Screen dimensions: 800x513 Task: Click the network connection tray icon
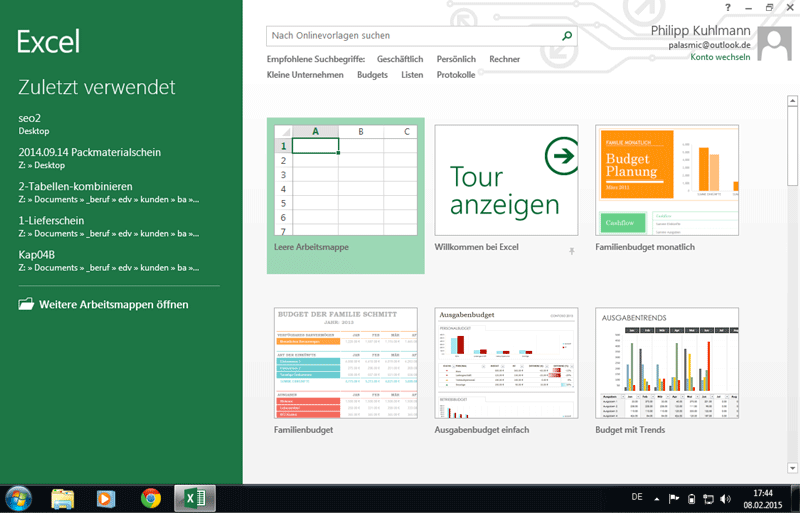click(708, 499)
